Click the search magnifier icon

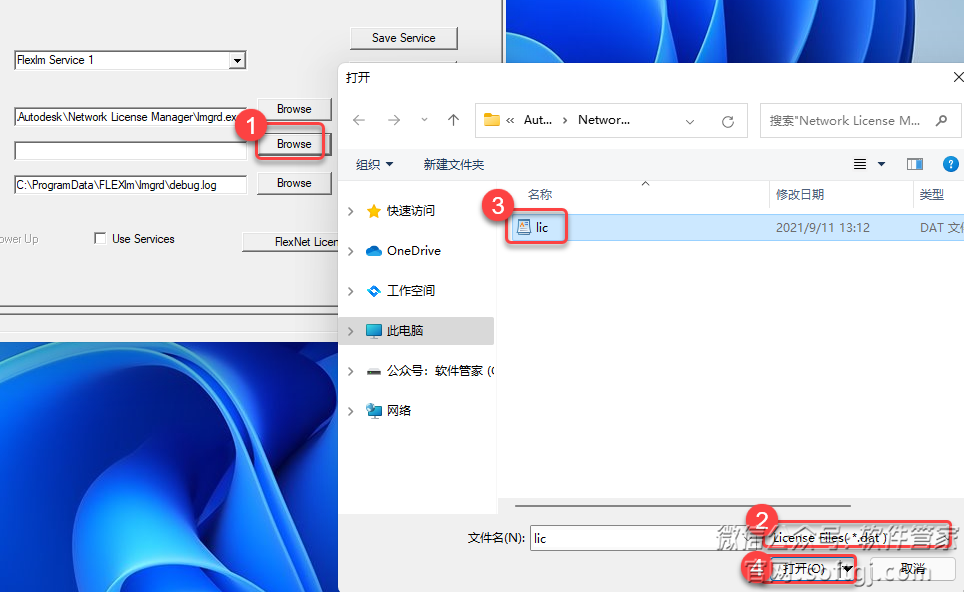tap(941, 120)
